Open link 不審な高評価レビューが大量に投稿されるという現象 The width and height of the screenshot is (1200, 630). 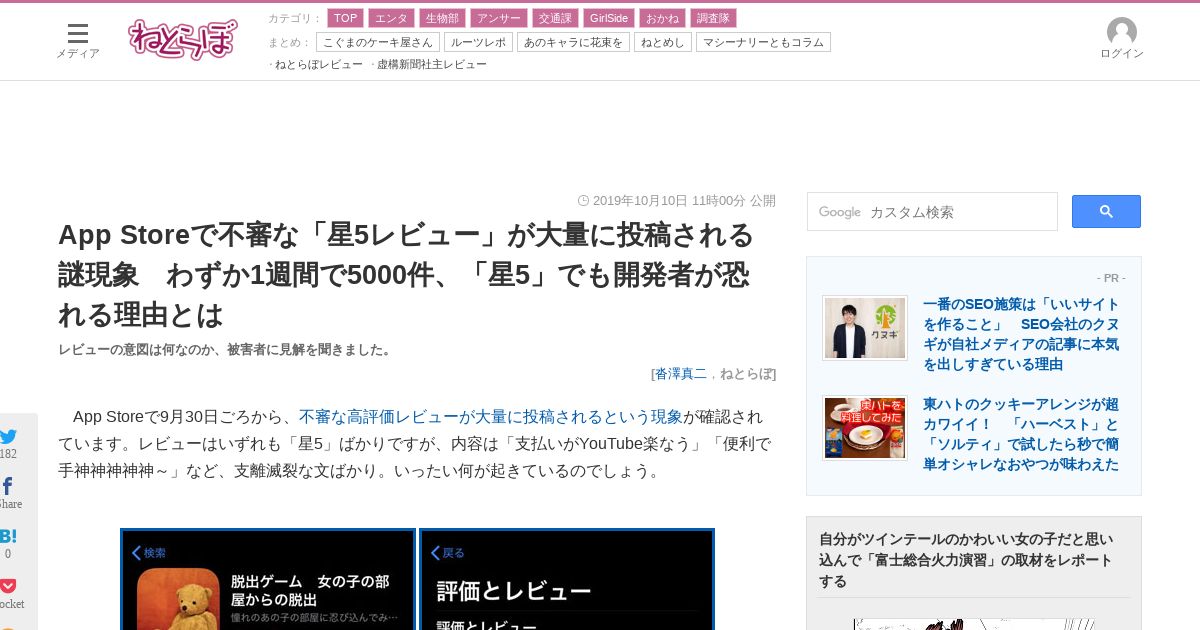point(491,416)
